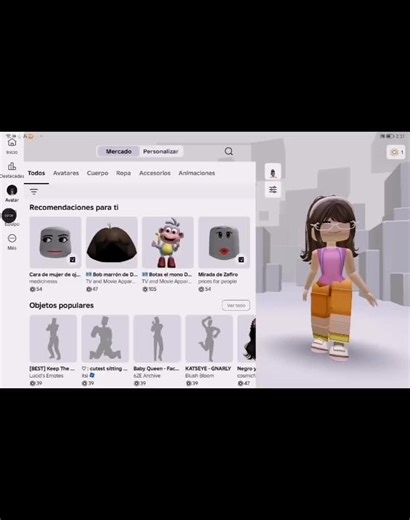Viewport: 410px width, 520px height.
Task: Open the partially visible Negro hair thumbnail
Action: (247, 338)
